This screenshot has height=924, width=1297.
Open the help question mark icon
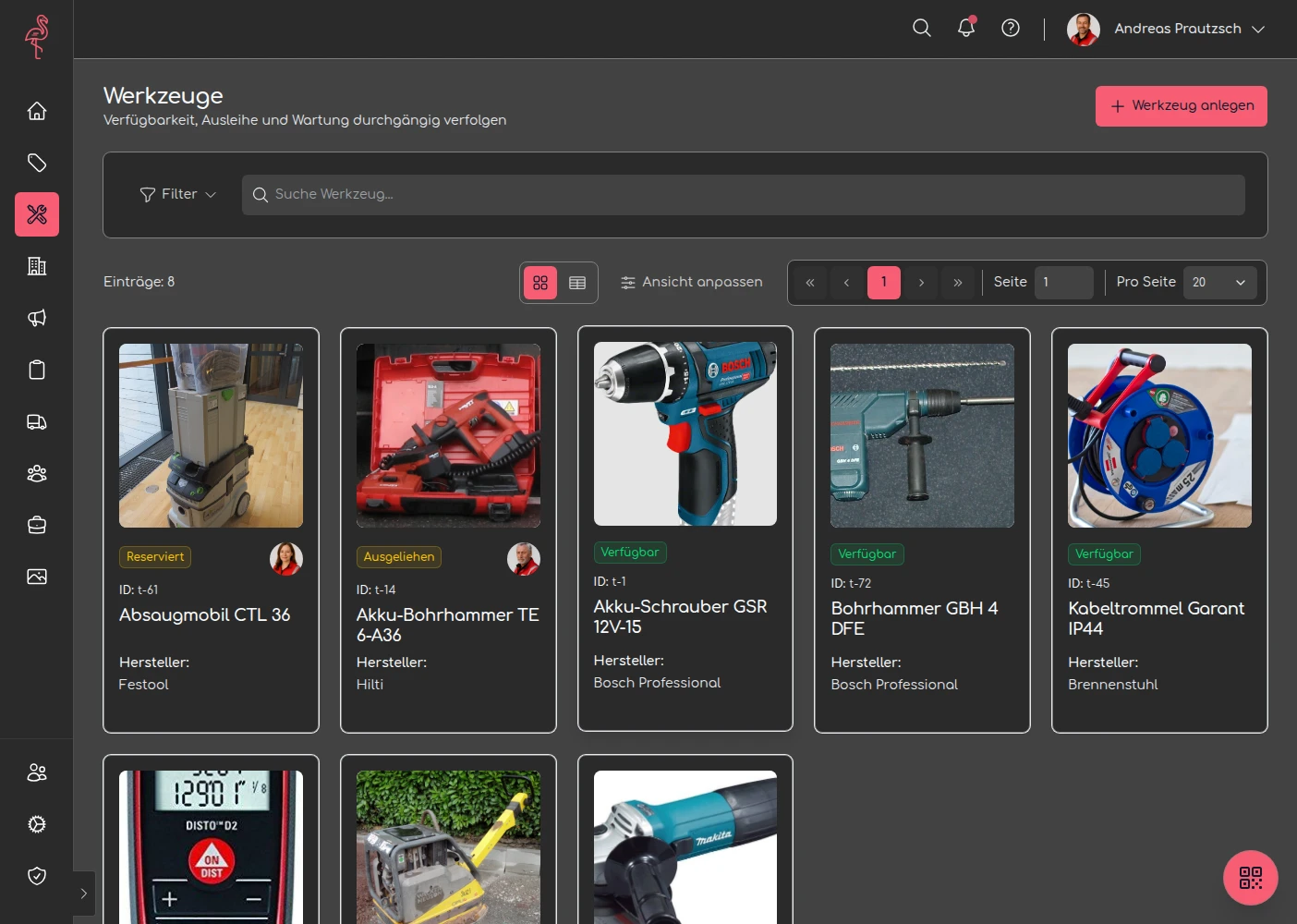coord(1011,28)
